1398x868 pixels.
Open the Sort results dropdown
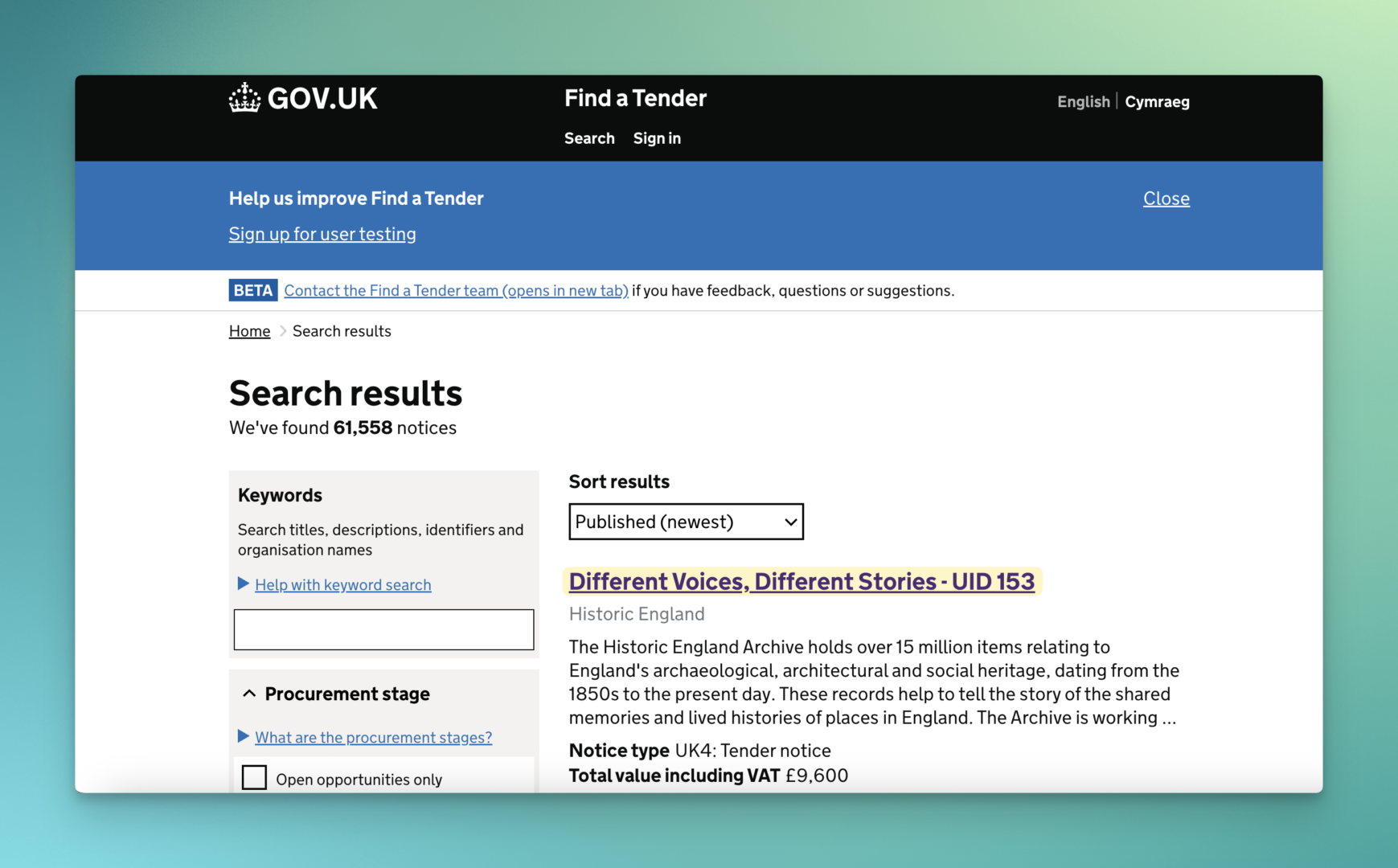(x=686, y=522)
